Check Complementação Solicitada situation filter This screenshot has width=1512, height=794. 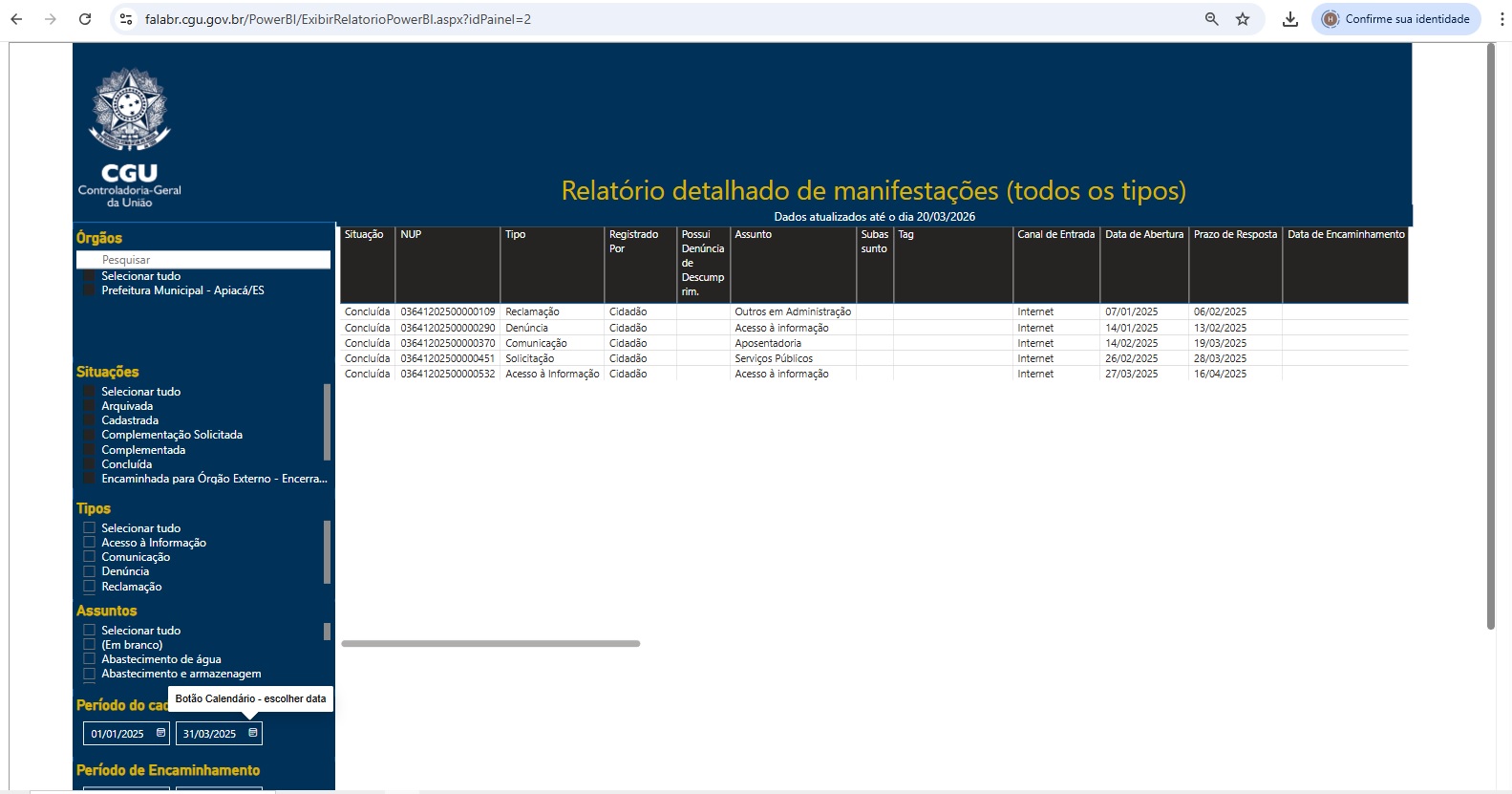(x=90, y=435)
